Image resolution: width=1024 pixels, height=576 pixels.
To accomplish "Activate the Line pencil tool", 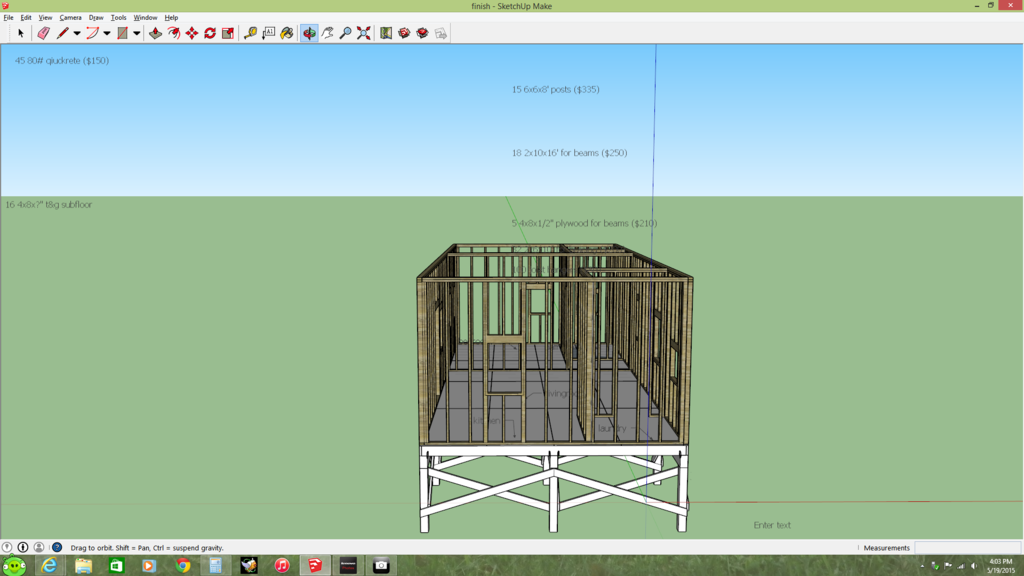I will click(63, 33).
